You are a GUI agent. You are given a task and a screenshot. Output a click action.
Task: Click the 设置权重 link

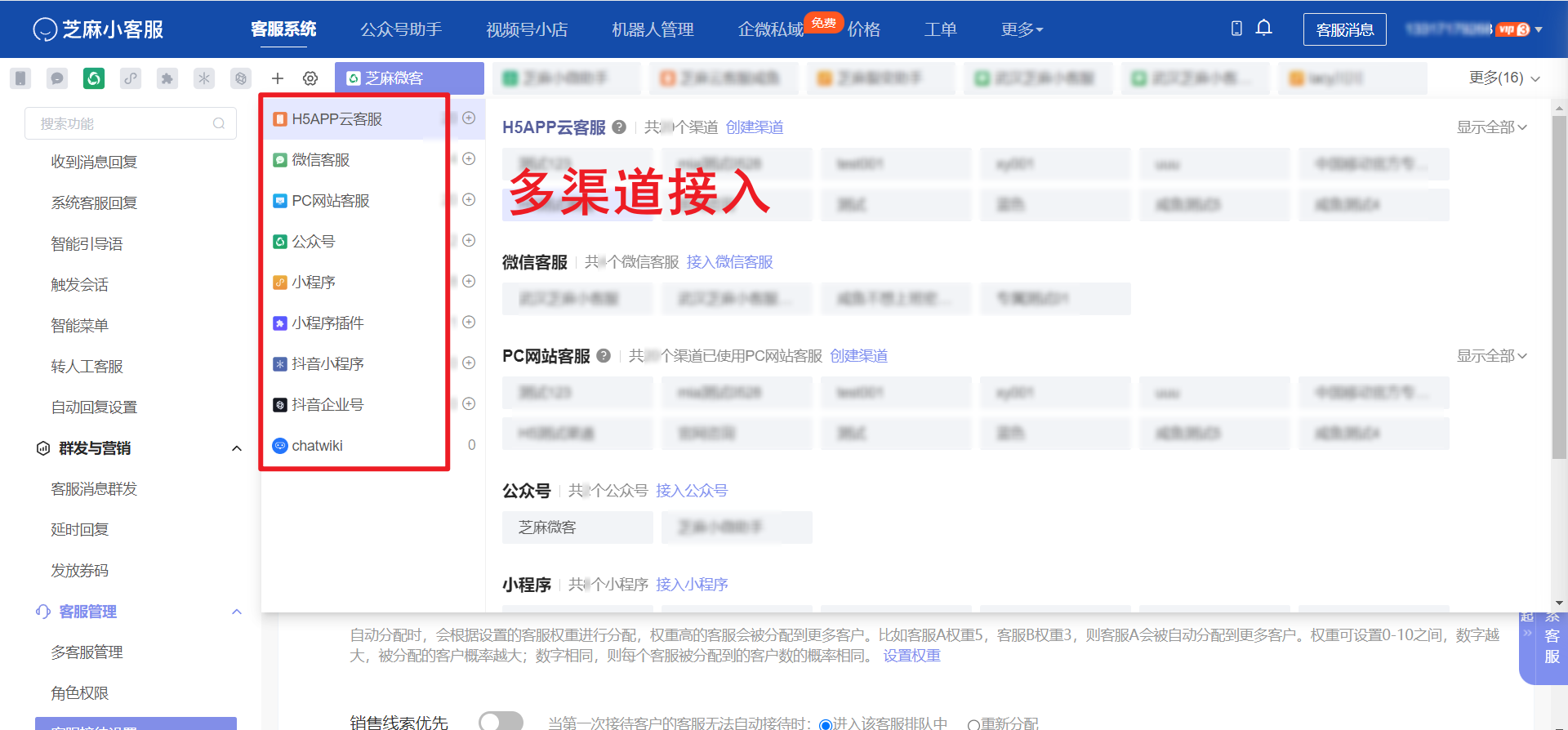pyautogui.click(x=911, y=656)
